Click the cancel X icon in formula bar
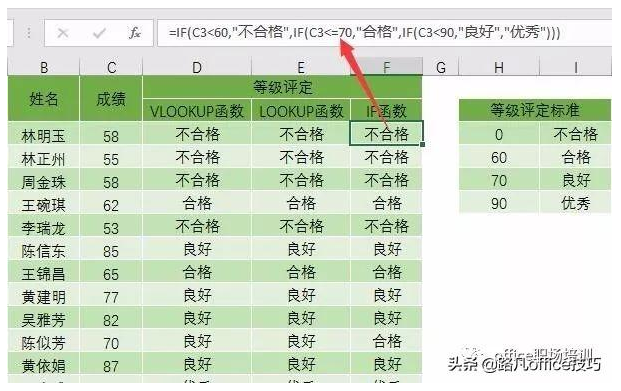 point(63,33)
